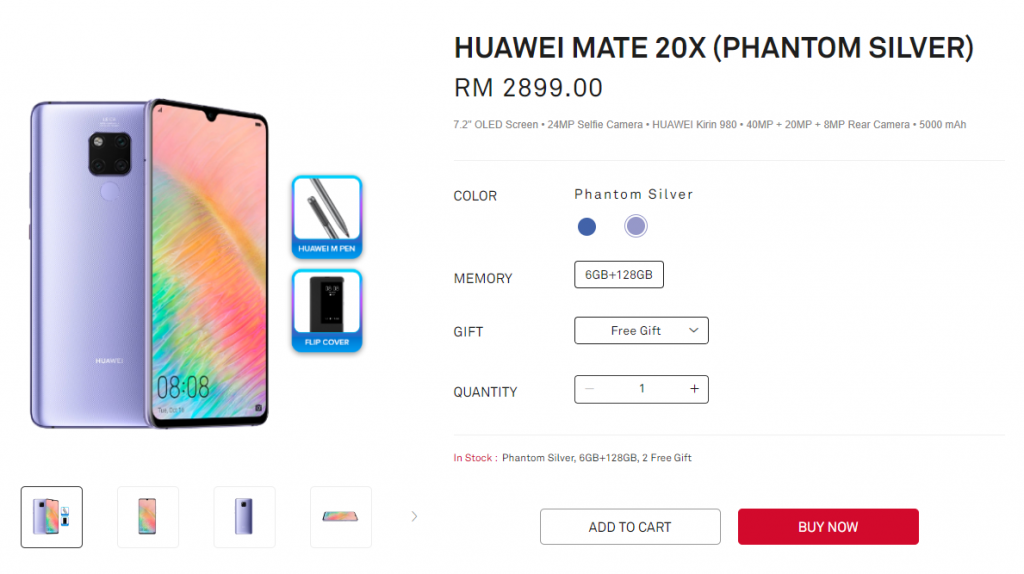The height and width of the screenshot is (574, 1024).
Task: Increase quantity with the plus icon
Action: [x=694, y=389]
